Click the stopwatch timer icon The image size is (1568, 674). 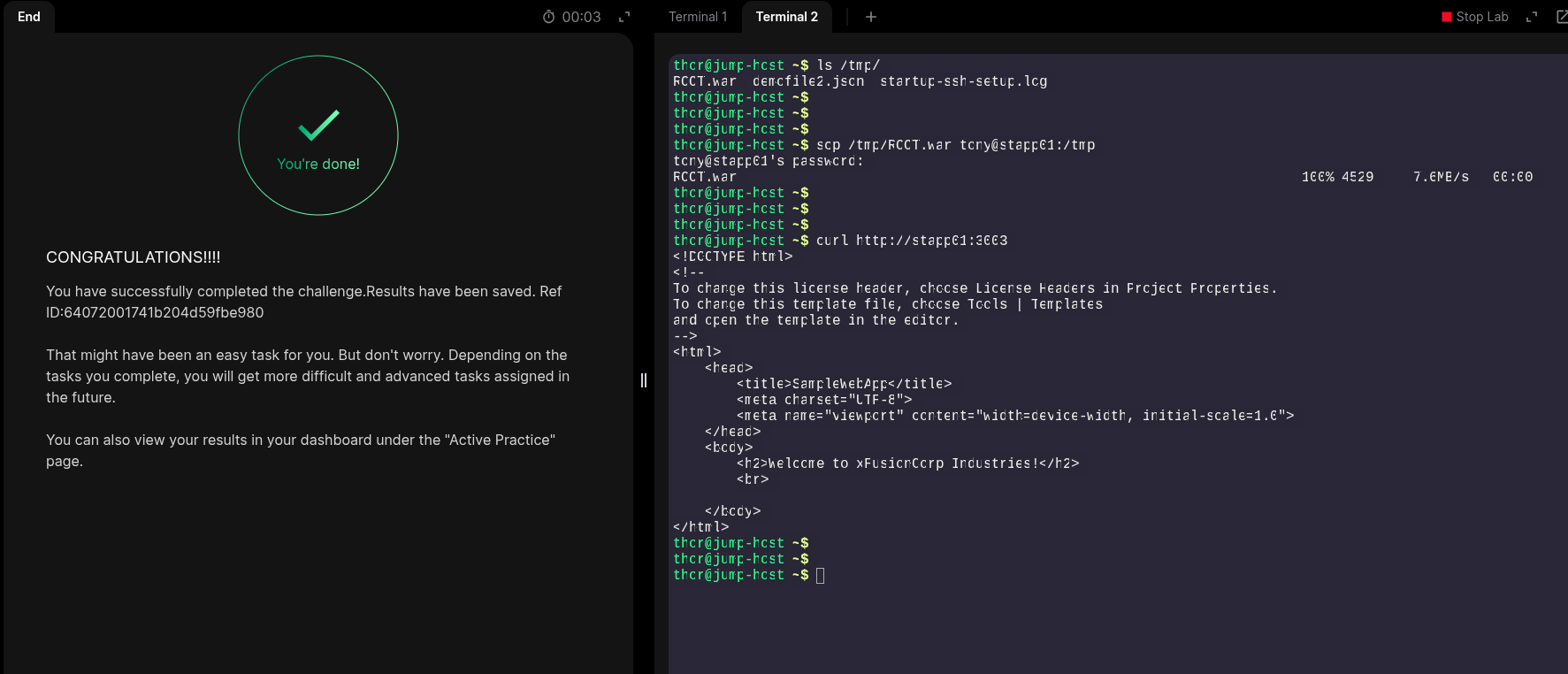548,17
